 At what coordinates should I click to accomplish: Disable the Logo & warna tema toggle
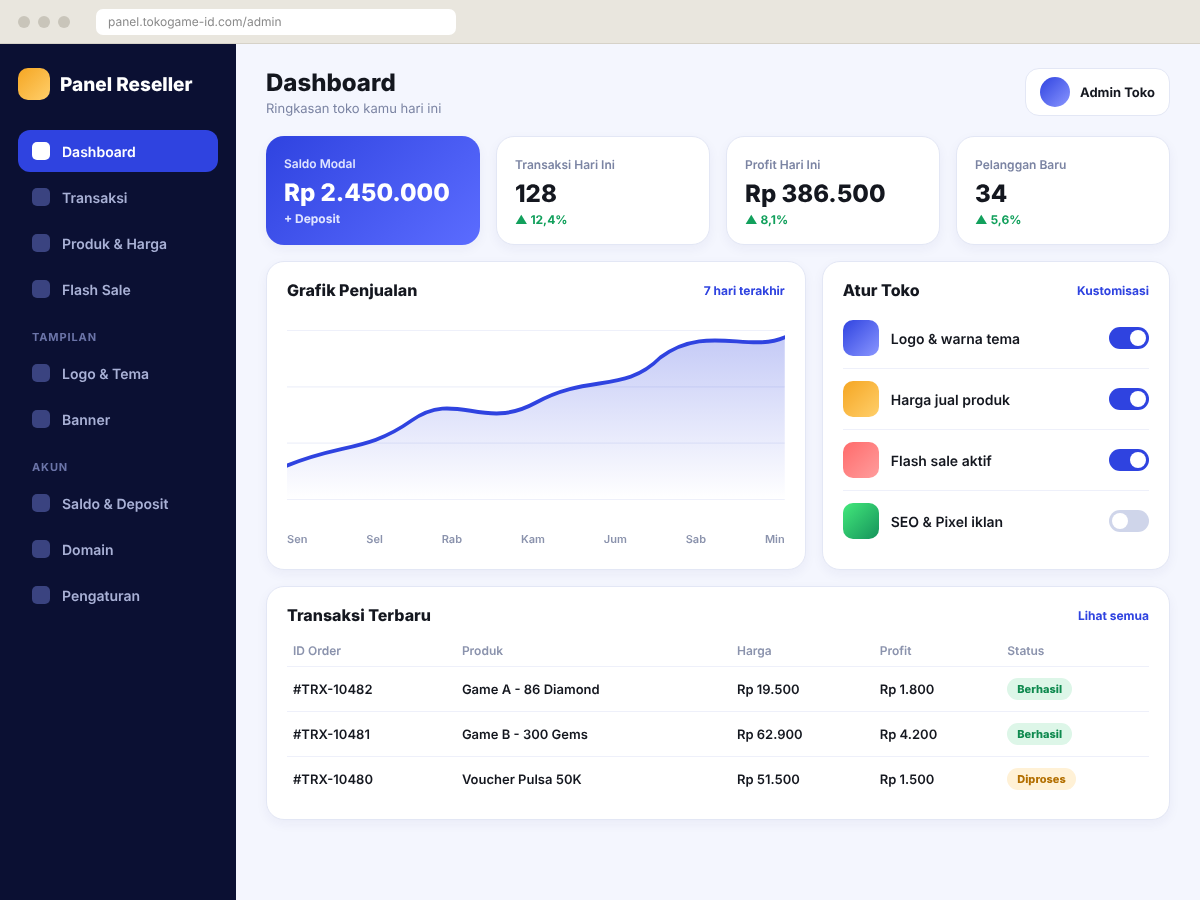1129,338
